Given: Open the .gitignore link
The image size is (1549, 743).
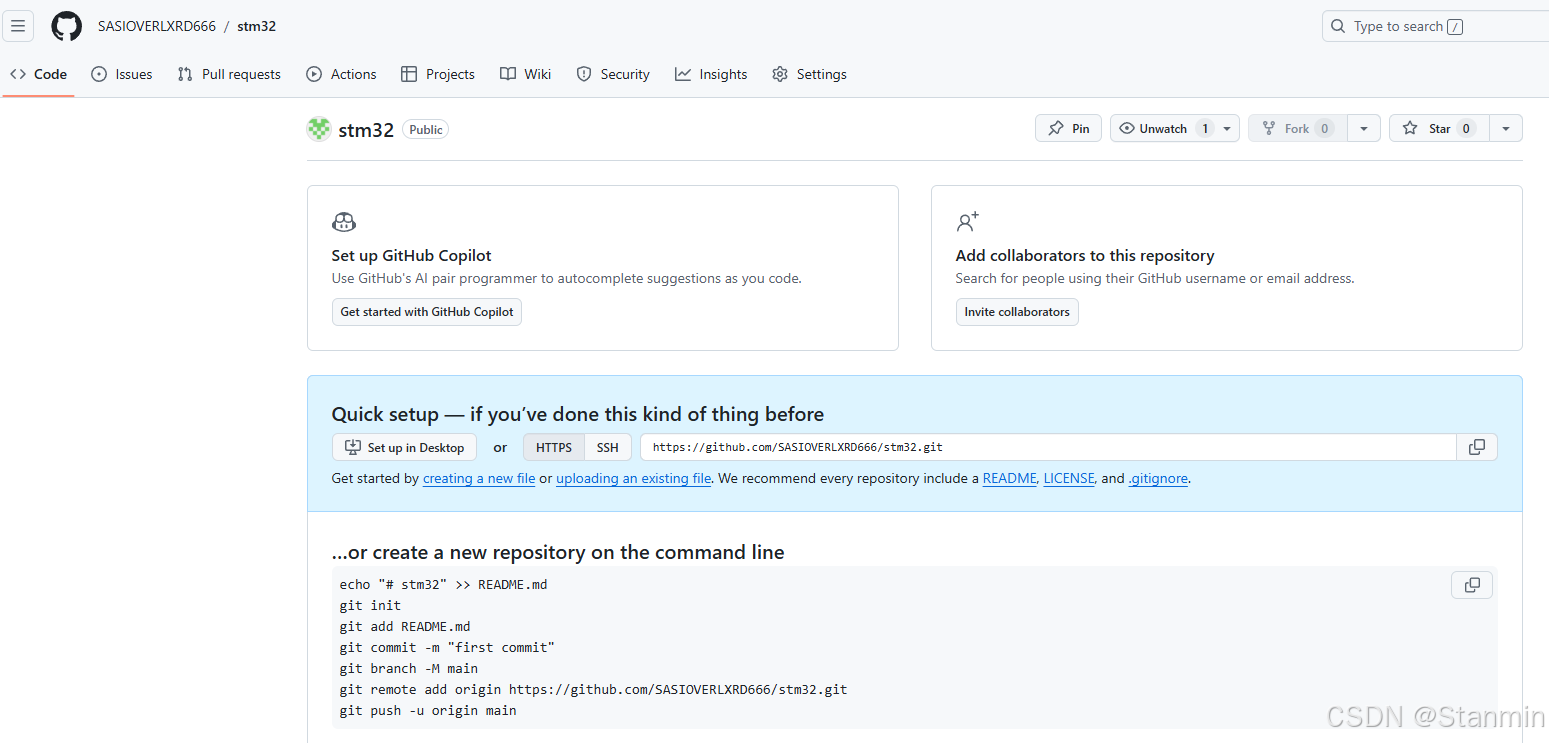Looking at the screenshot, I should 1158,478.
